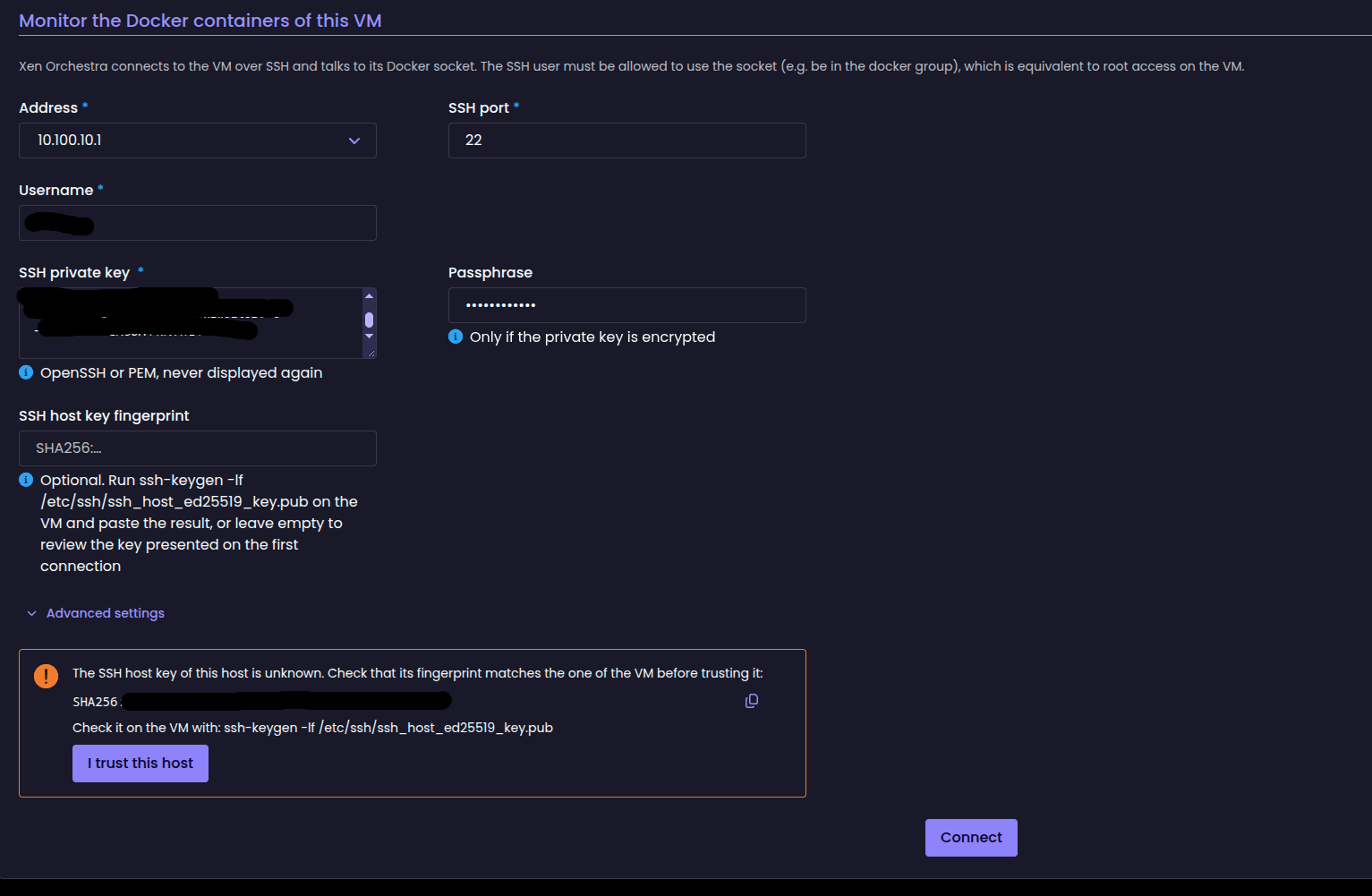Click the 'SSH port' field label
The width and height of the screenshot is (1372, 896).
pyautogui.click(x=479, y=107)
